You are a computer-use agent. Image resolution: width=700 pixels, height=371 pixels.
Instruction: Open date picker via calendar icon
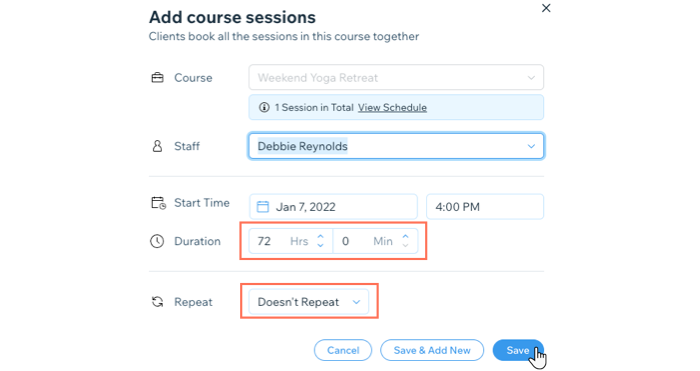pyautogui.click(x=262, y=207)
